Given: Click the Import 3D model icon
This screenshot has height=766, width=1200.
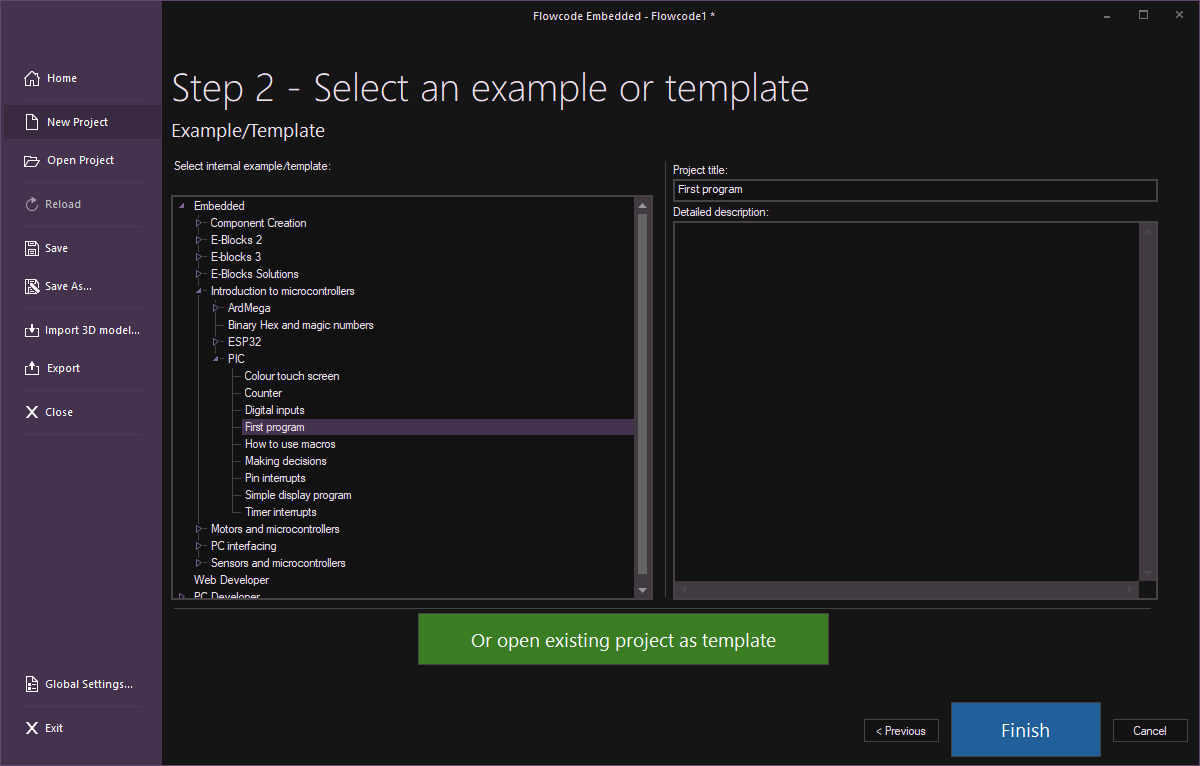Looking at the screenshot, I should pyautogui.click(x=32, y=331).
